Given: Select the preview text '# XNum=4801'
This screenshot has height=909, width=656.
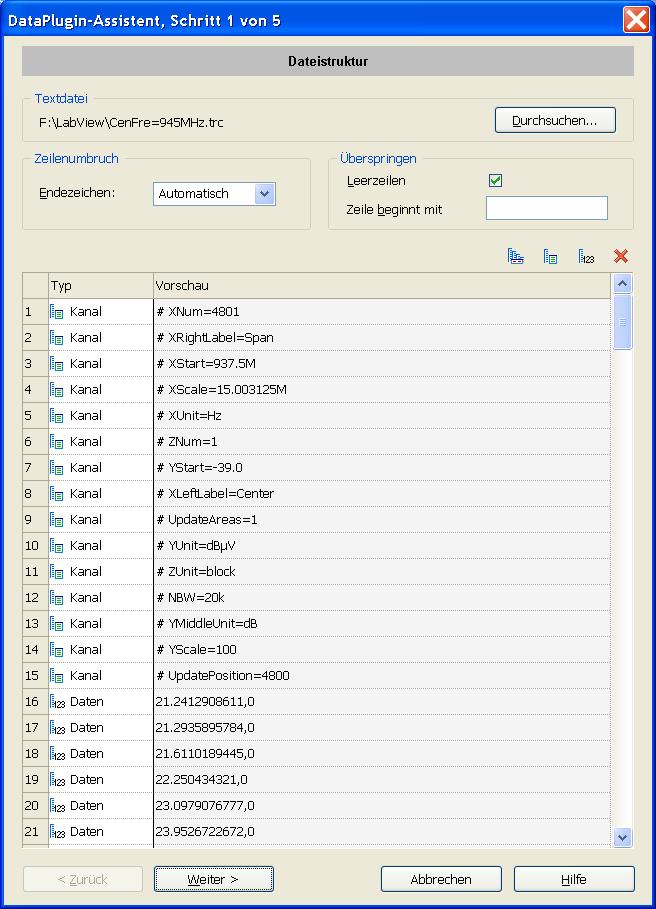Looking at the screenshot, I should point(198,312).
